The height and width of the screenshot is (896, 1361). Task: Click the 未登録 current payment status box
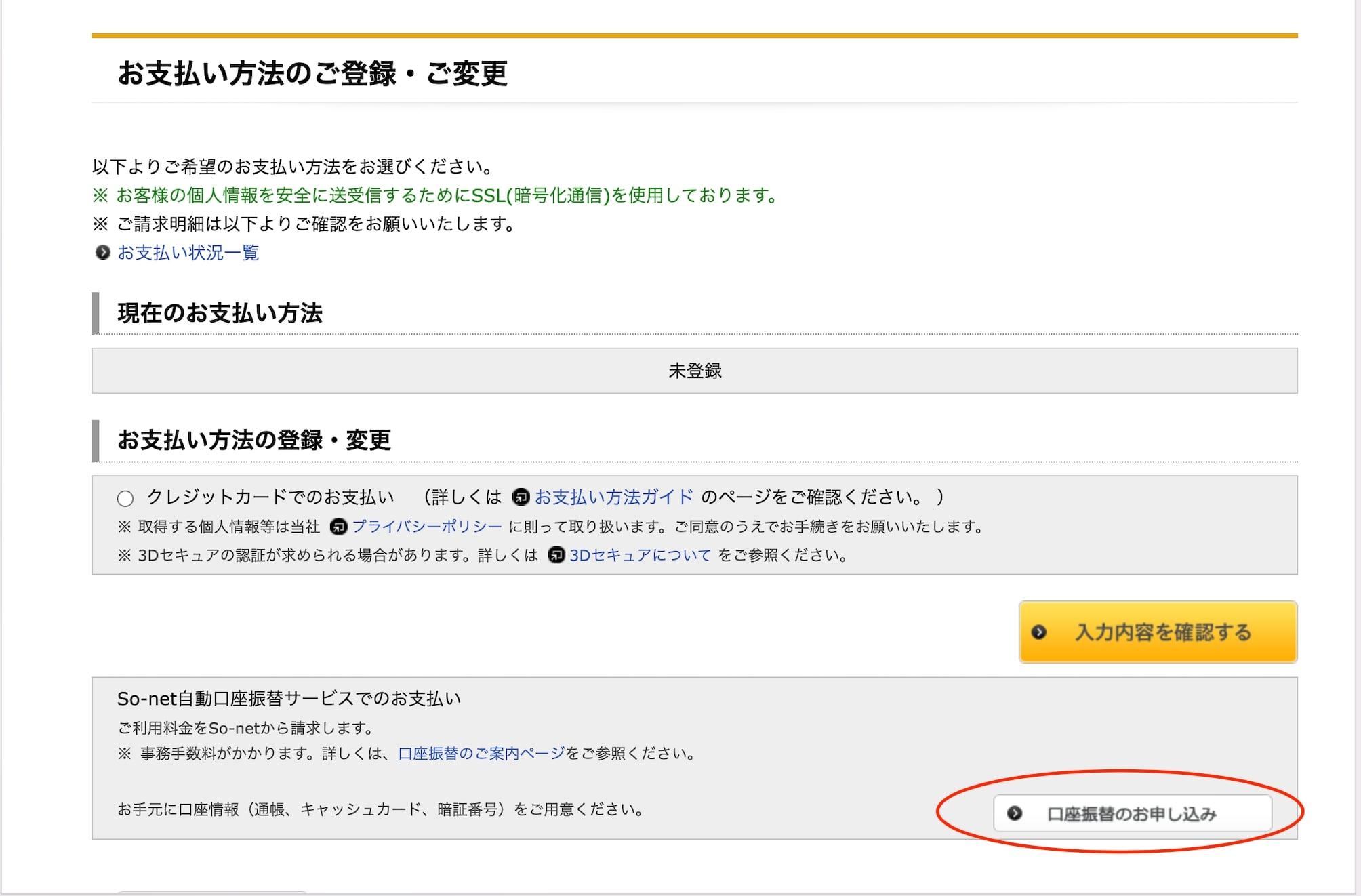pyautogui.click(x=695, y=371)
